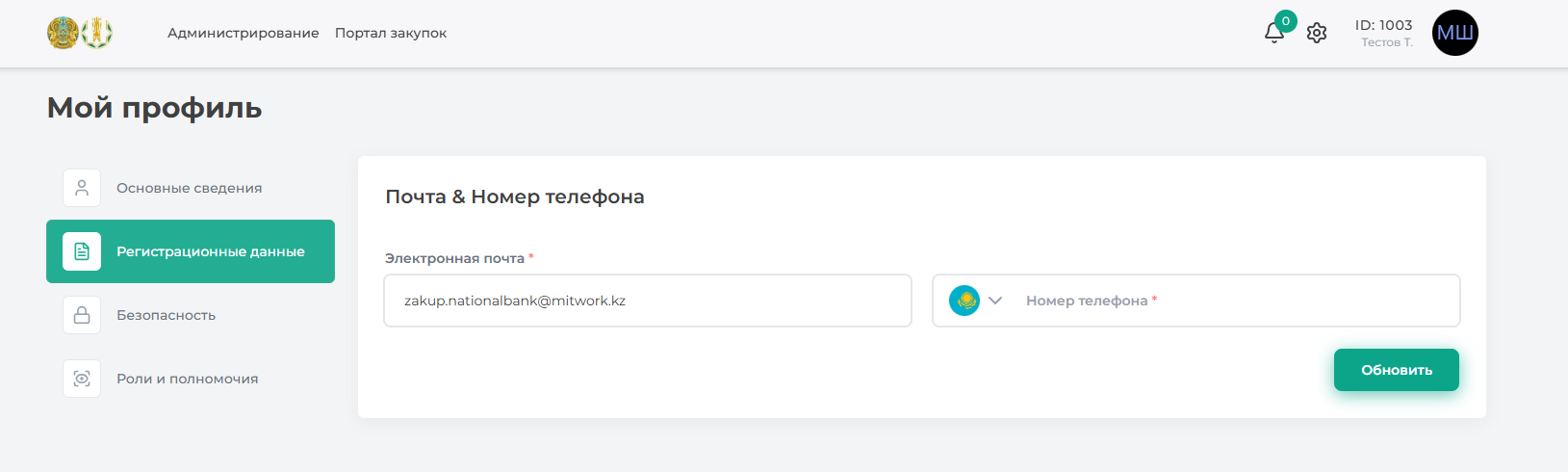This screenshot has width=1568, height=472.
Task: Open settings gear icon
Action: click(1317, 33)
